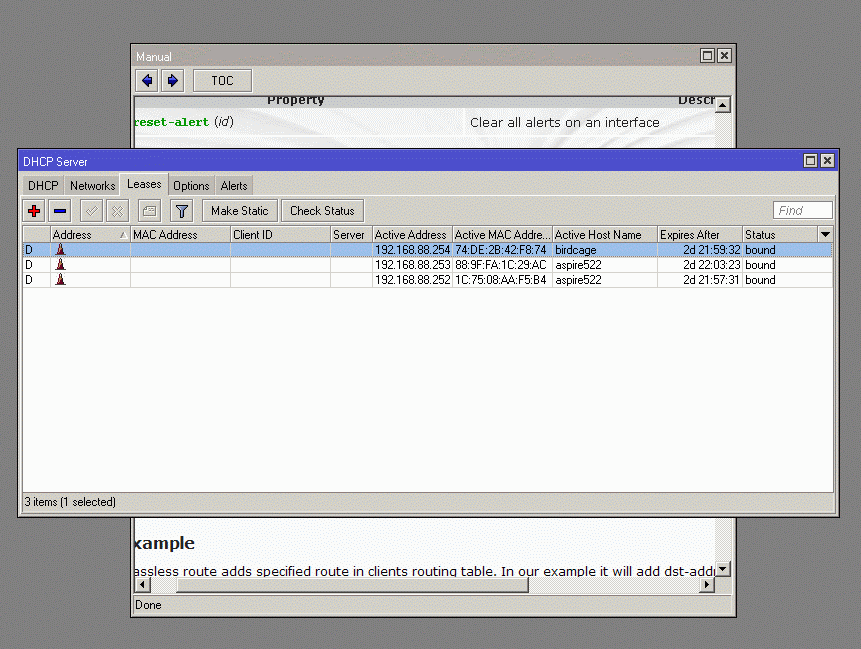Open the columns dropdown arrow in table header
Viewport: 861px width, 649px height.
825,234
